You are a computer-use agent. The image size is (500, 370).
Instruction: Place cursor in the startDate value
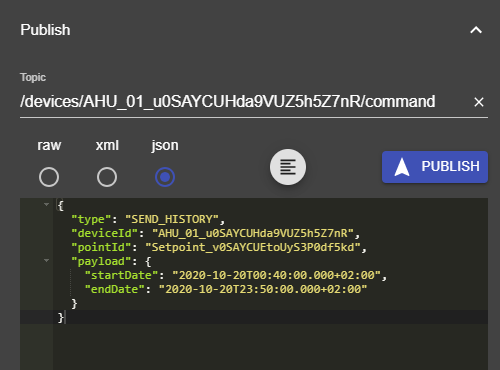coord(276,275)
